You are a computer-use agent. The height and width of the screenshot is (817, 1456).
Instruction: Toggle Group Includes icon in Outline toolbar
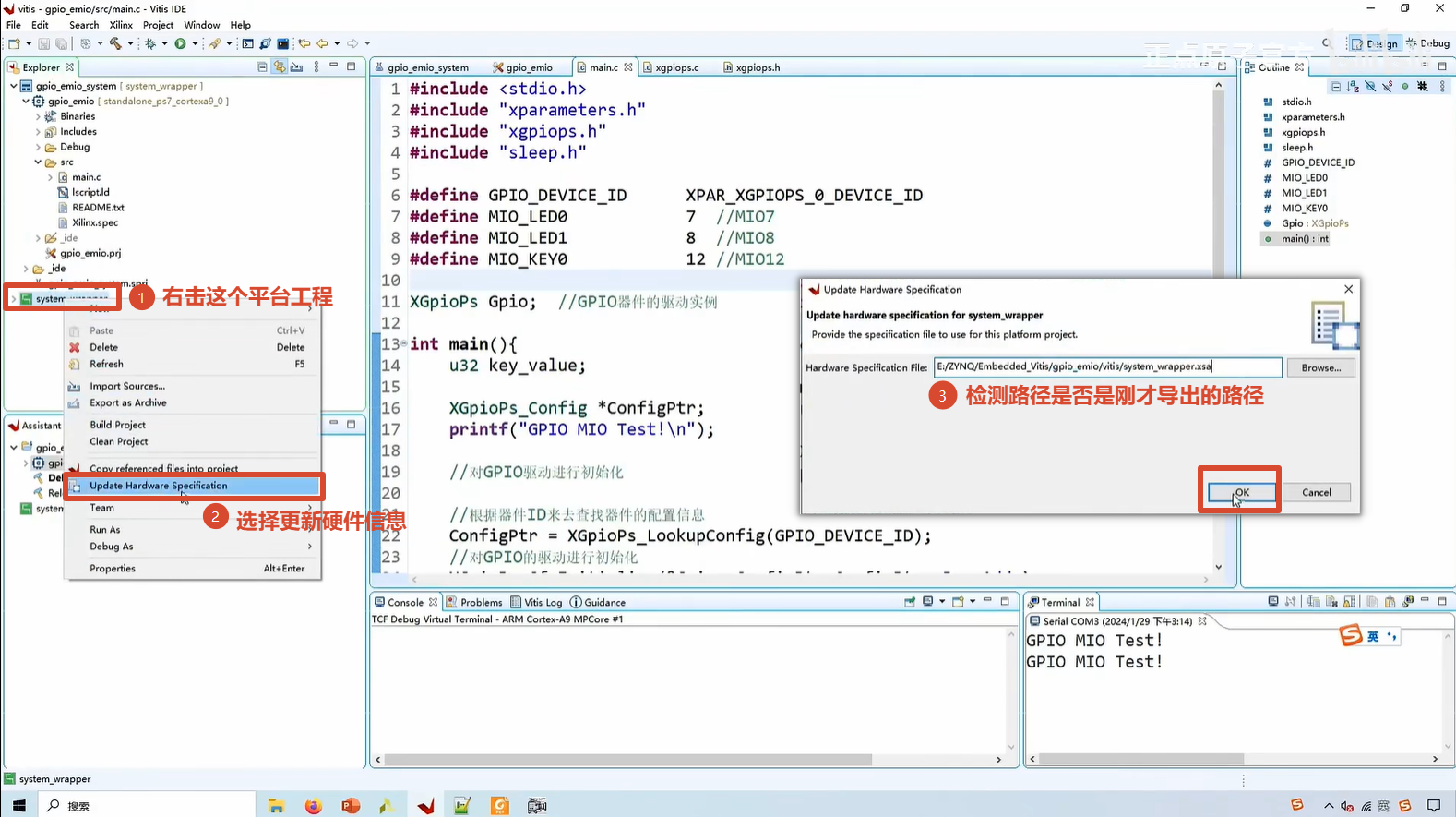[1422, 87]
